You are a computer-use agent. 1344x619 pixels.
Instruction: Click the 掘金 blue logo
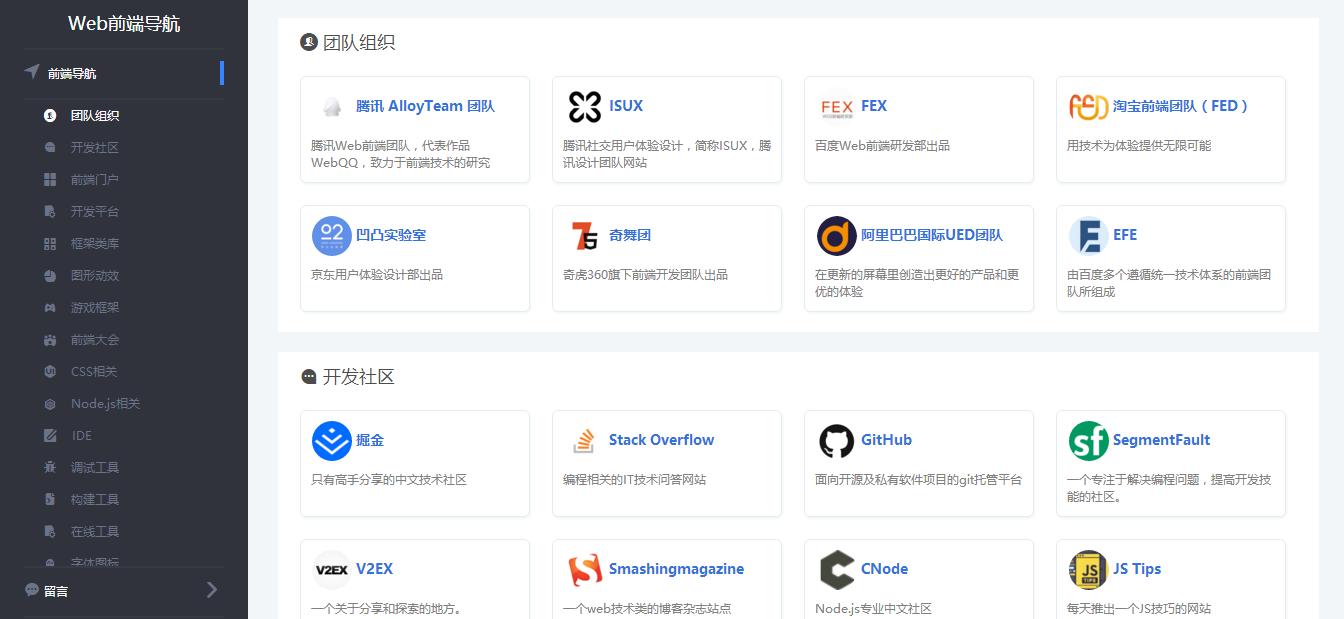coord(332,441)
